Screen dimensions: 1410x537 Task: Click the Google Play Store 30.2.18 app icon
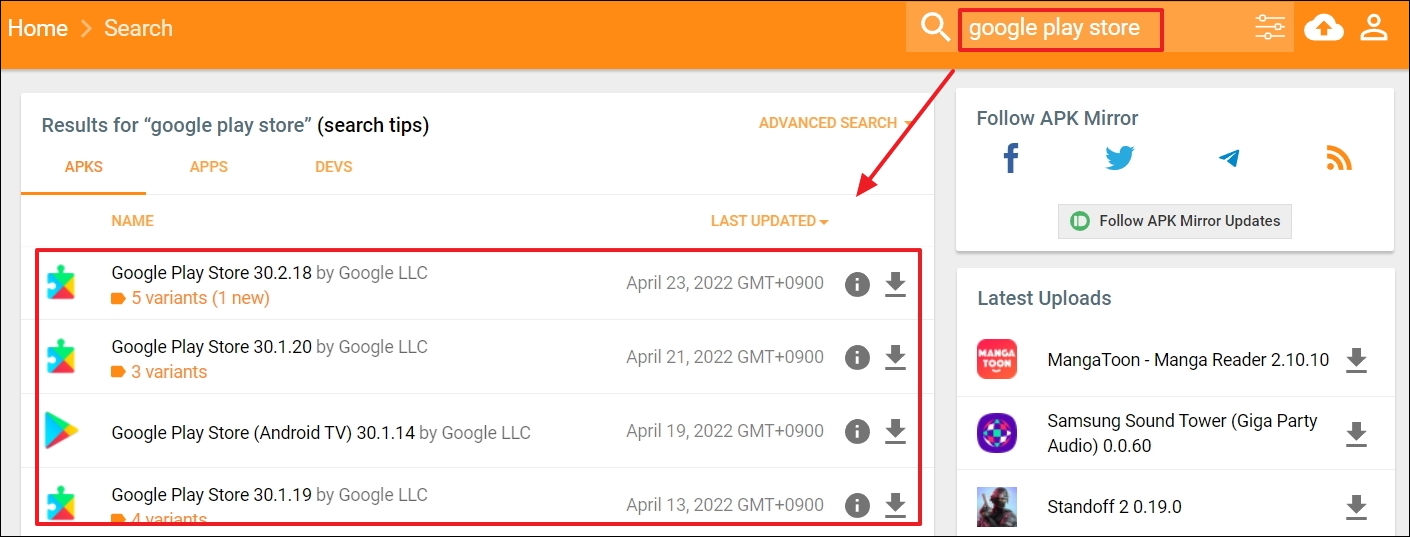(61, 283)
